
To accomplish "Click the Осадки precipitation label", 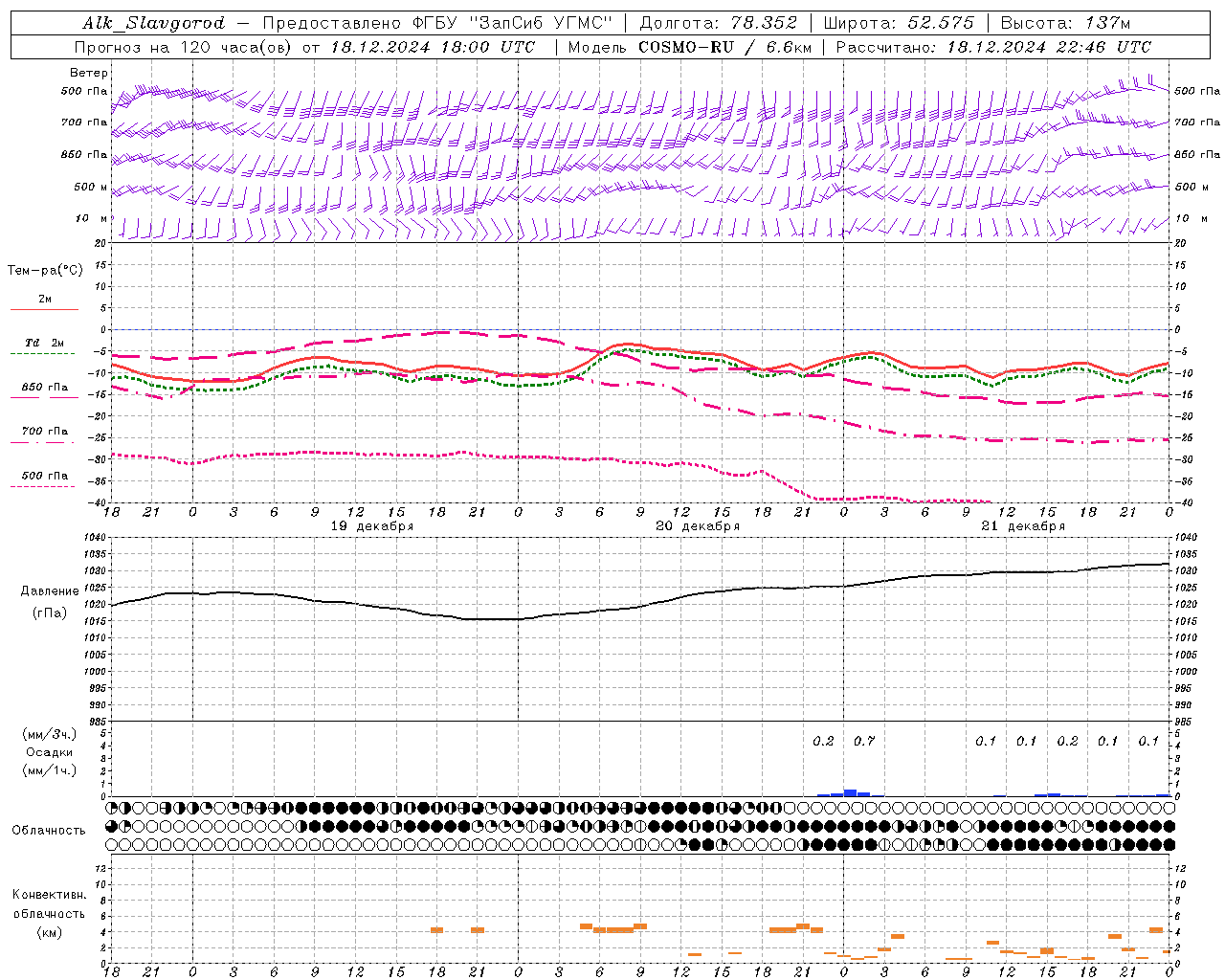I will [x=50, y=752].
